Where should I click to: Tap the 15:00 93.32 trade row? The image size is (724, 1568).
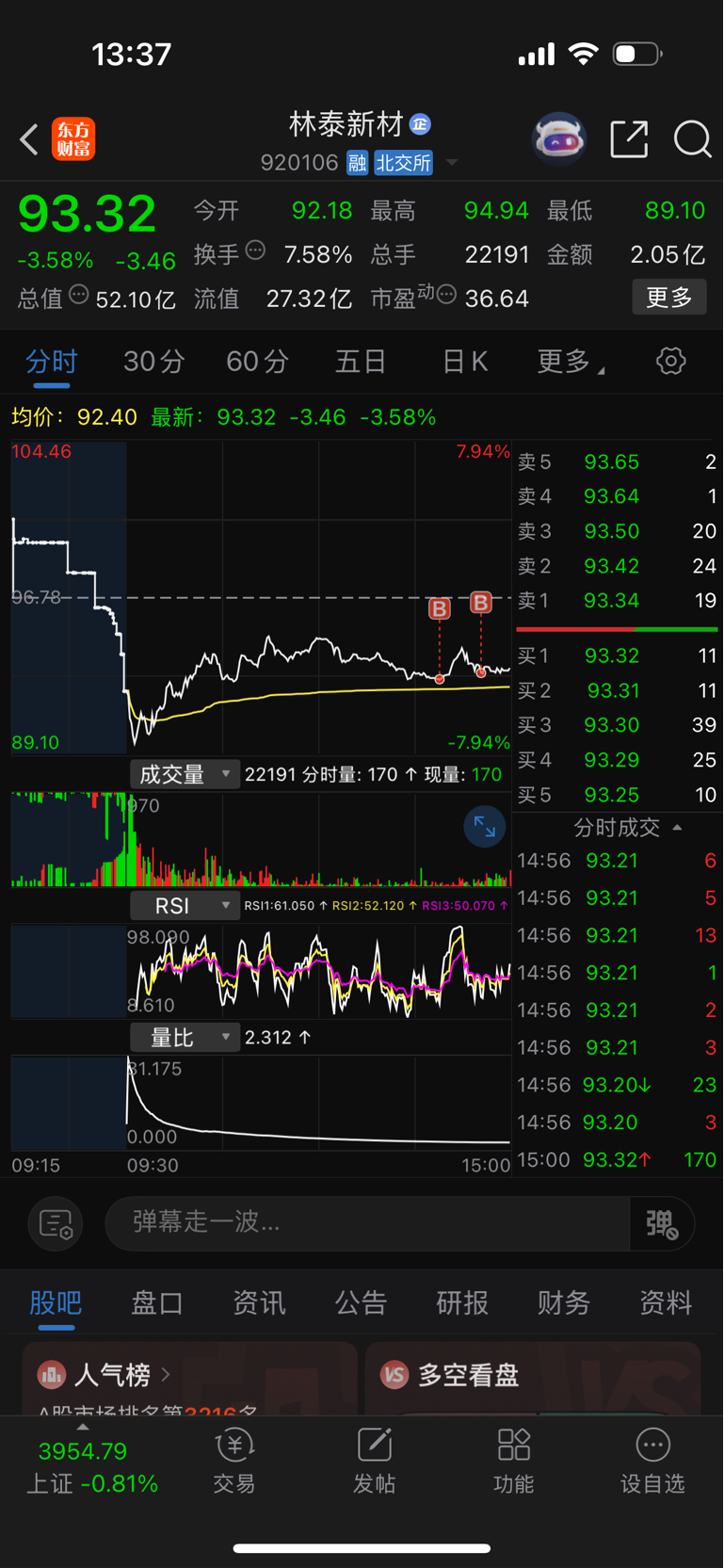617,1159
